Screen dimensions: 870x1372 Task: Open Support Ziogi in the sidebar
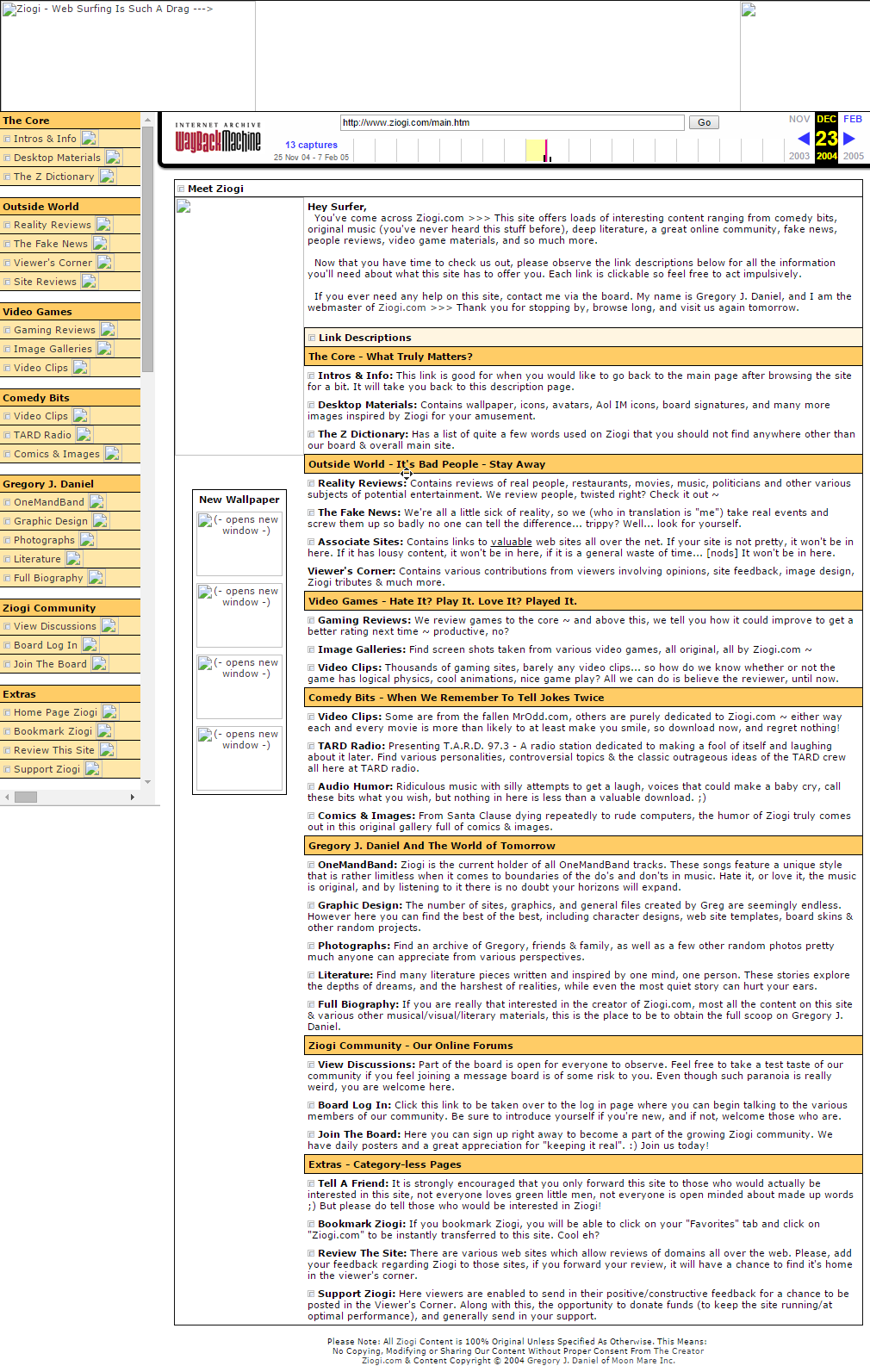pos(47,769)
